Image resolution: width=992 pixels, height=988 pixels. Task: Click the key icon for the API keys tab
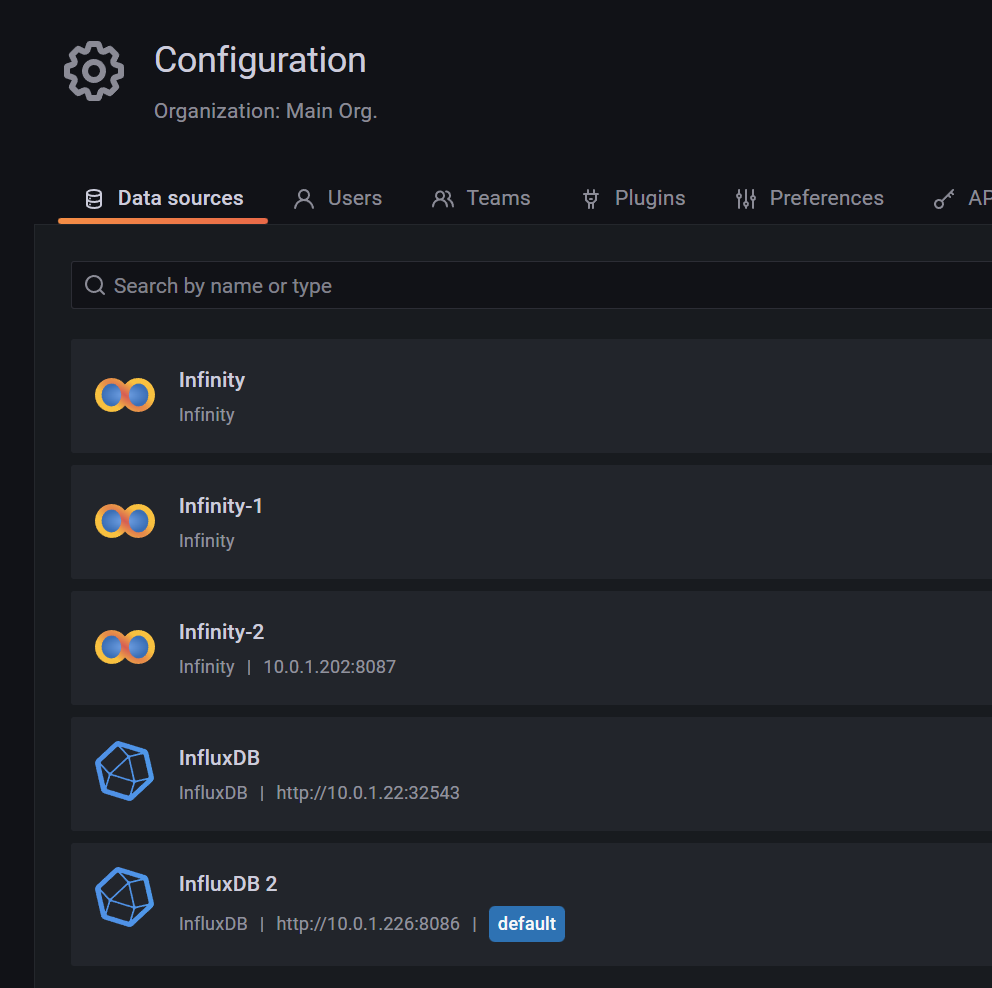click(x=944, y=199)
